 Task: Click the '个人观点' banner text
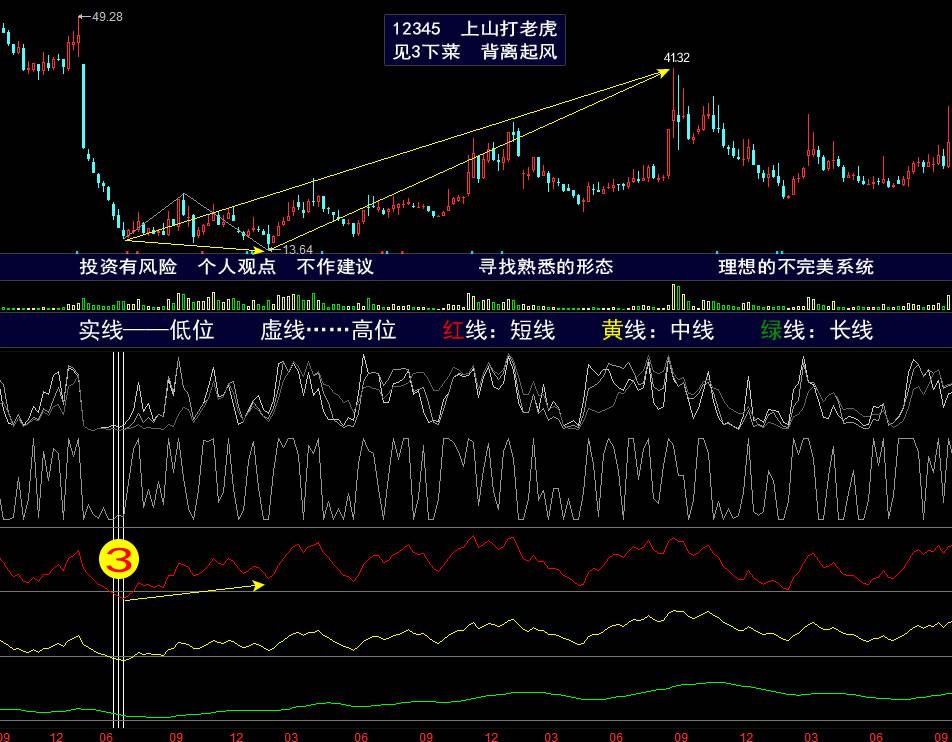(x=237, y=267)
